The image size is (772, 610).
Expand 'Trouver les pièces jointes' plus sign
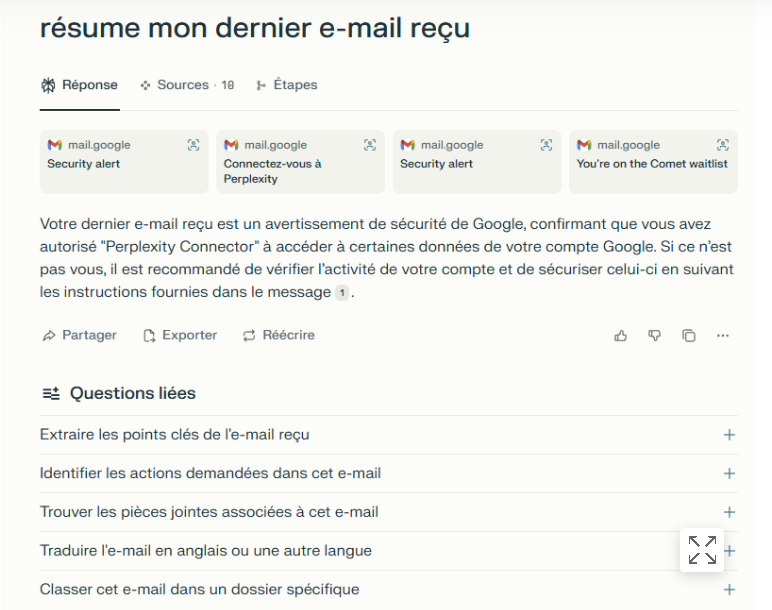729,512
